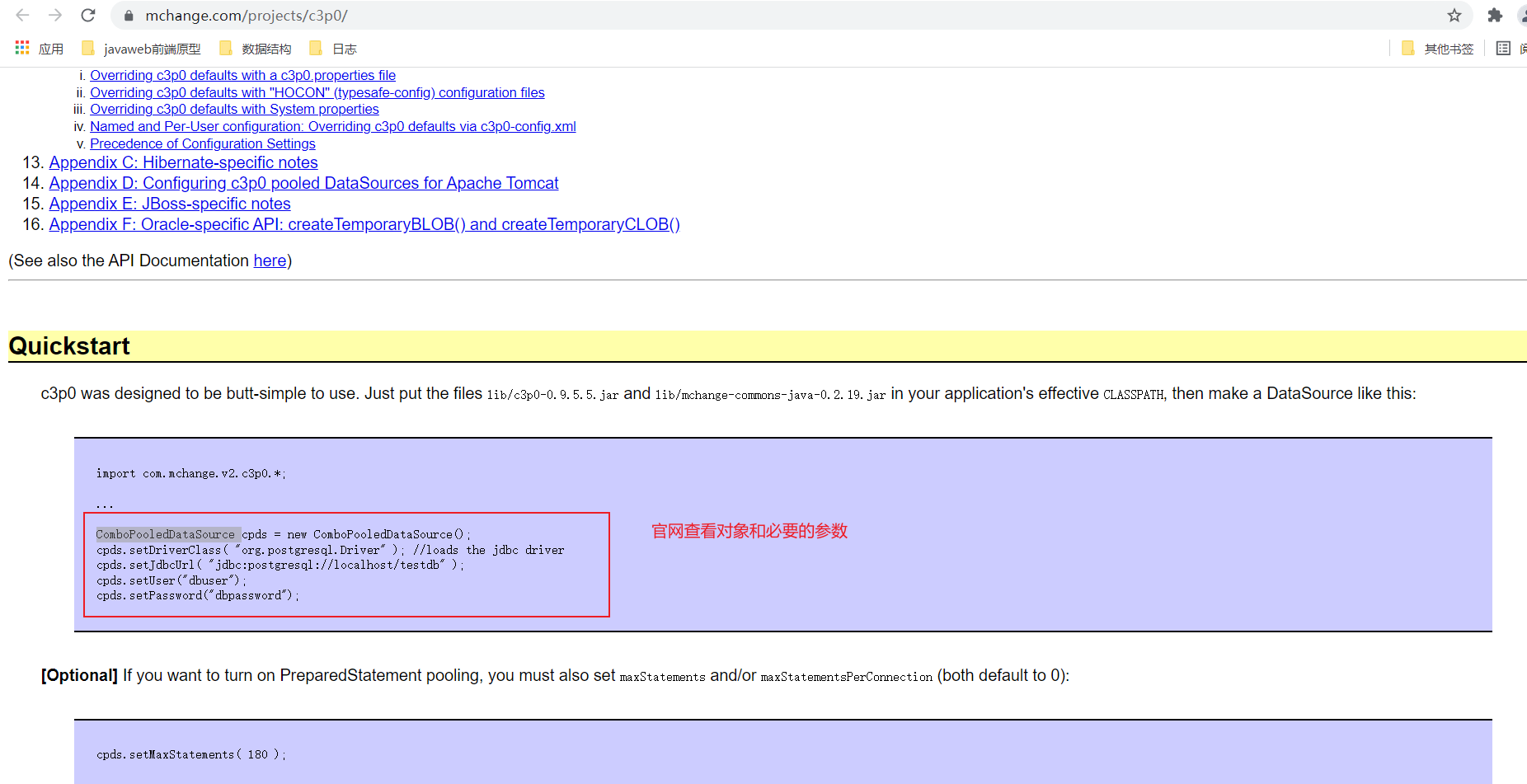This screenshot has height=784, width=1527.
Task: Click the 'import com.mchange.v2.c3p0.*;' line
Action: [191, 473]
